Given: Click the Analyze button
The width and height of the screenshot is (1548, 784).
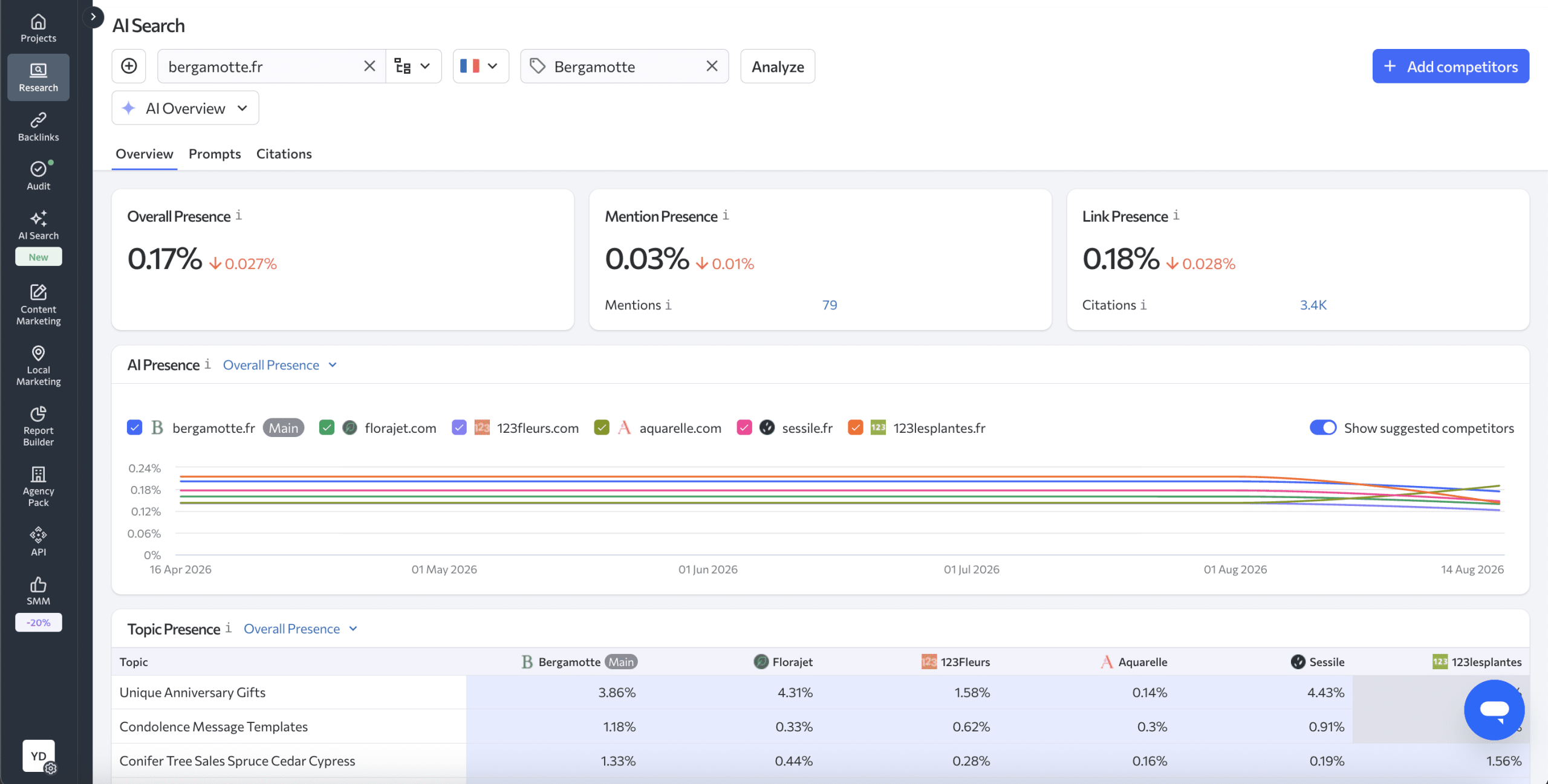Looking at the screenshot, I should (x=777, y=66).
